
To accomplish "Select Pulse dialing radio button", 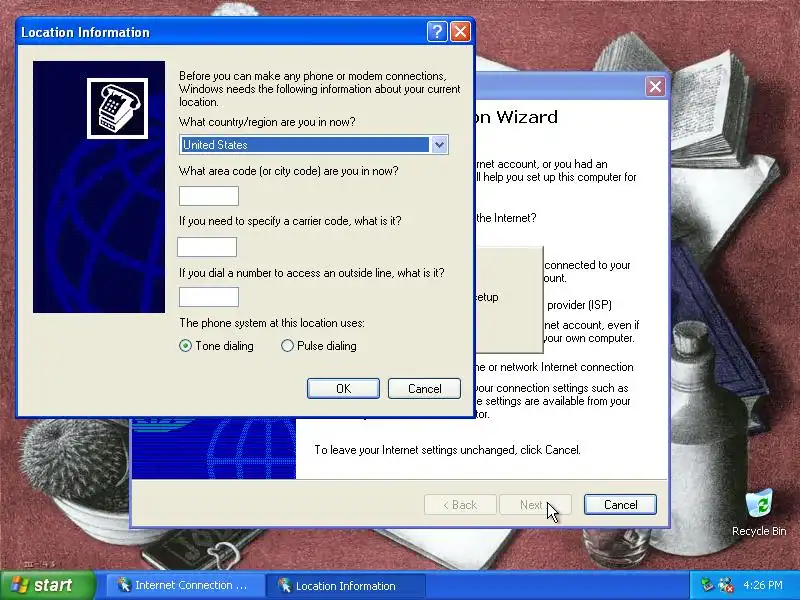I will coord(287,346).
